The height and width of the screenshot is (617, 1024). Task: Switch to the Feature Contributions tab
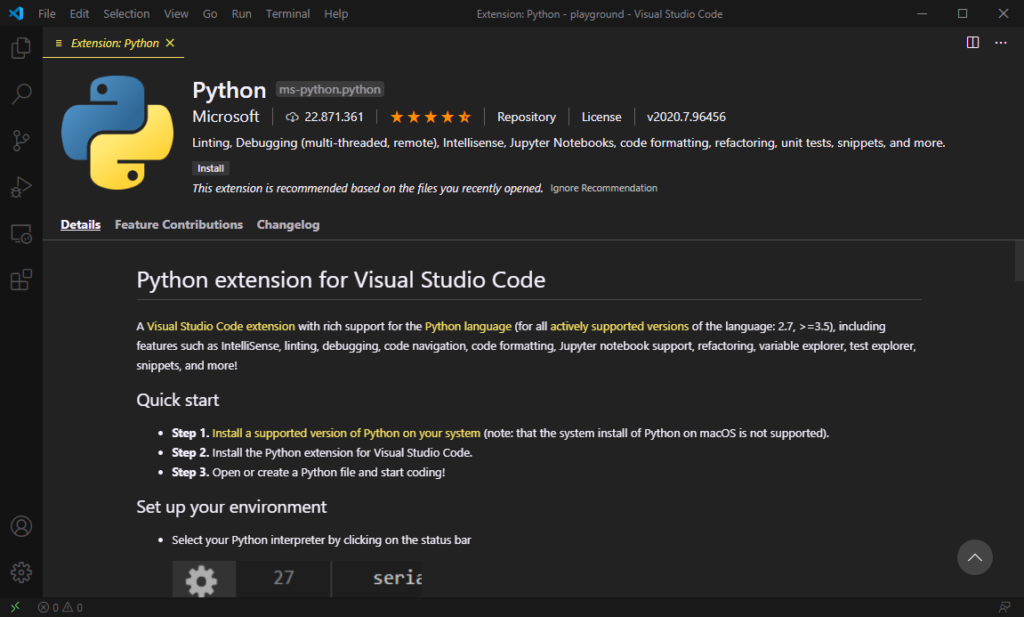click(178, 224)
